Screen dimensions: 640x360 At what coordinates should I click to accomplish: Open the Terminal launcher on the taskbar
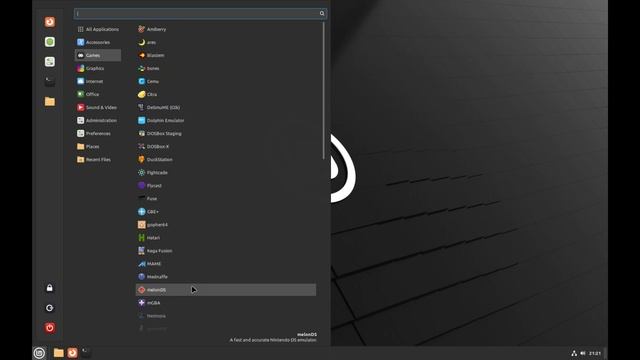pyautogui.click(x=86, y=353)
